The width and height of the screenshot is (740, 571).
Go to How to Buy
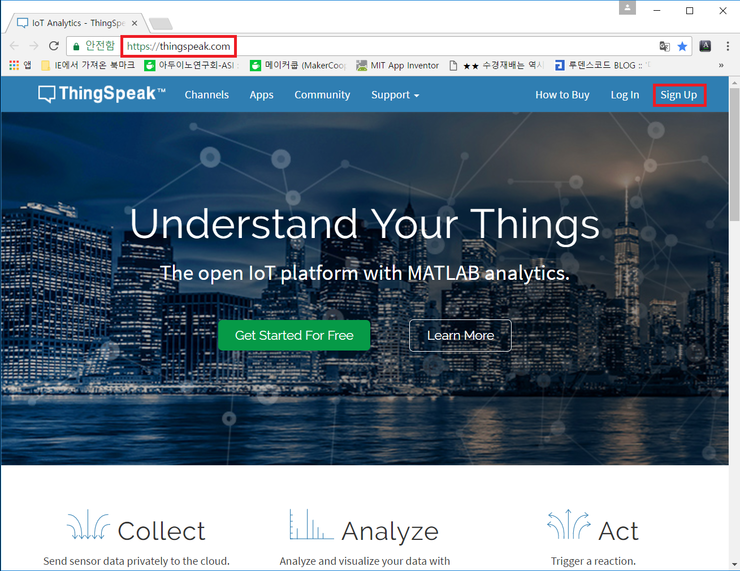tap(562, 95)
